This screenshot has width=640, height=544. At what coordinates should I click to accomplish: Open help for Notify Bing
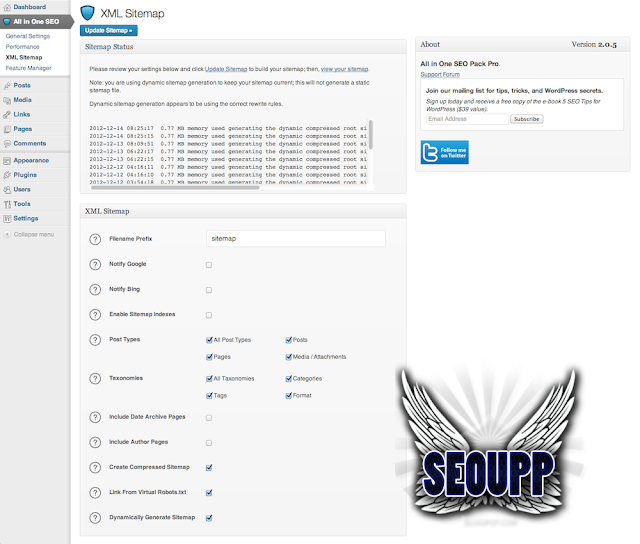click(x=95, y=290)
